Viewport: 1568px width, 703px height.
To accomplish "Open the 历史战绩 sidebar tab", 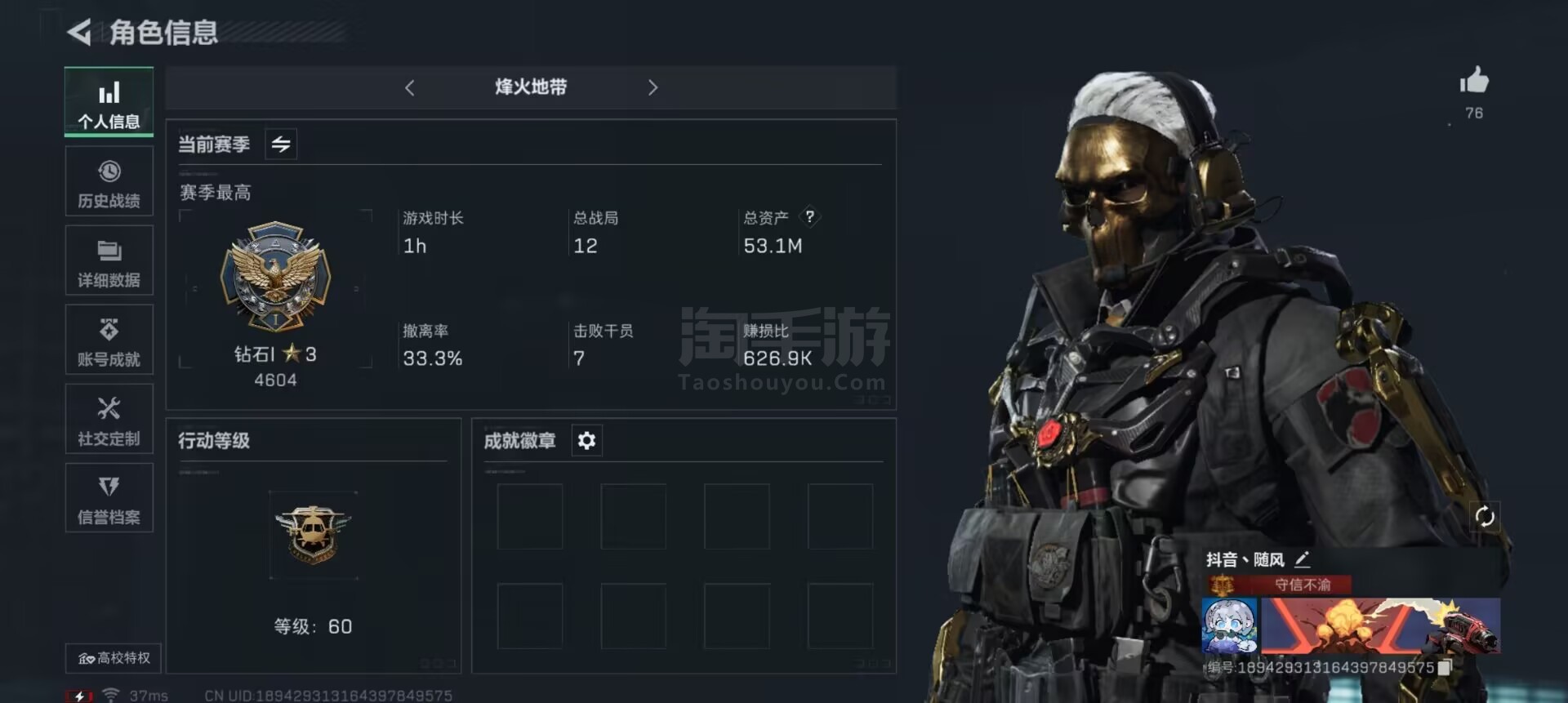I will 109,182.
